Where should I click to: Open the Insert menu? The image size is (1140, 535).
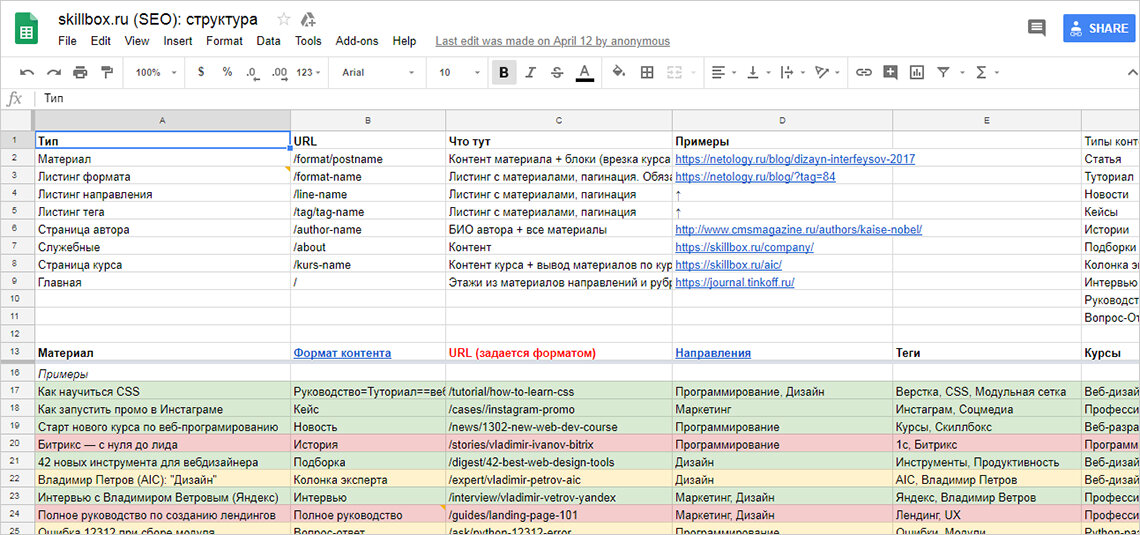[x=177, y=41]
